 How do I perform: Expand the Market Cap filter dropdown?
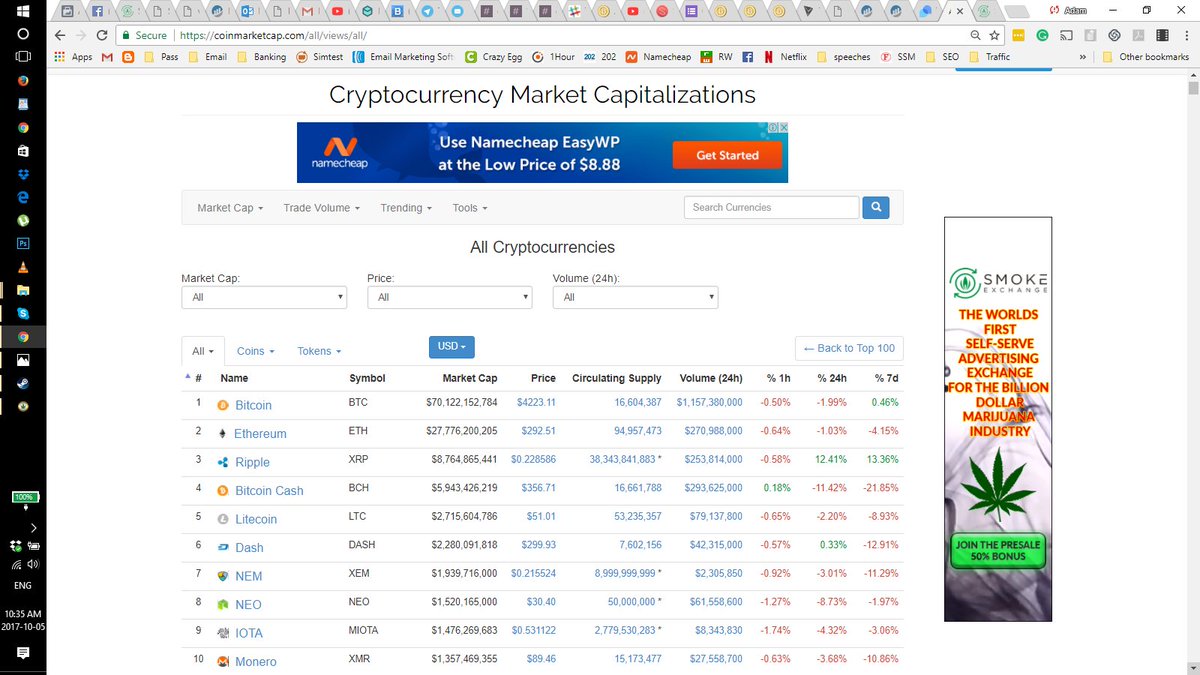[264, 297]
